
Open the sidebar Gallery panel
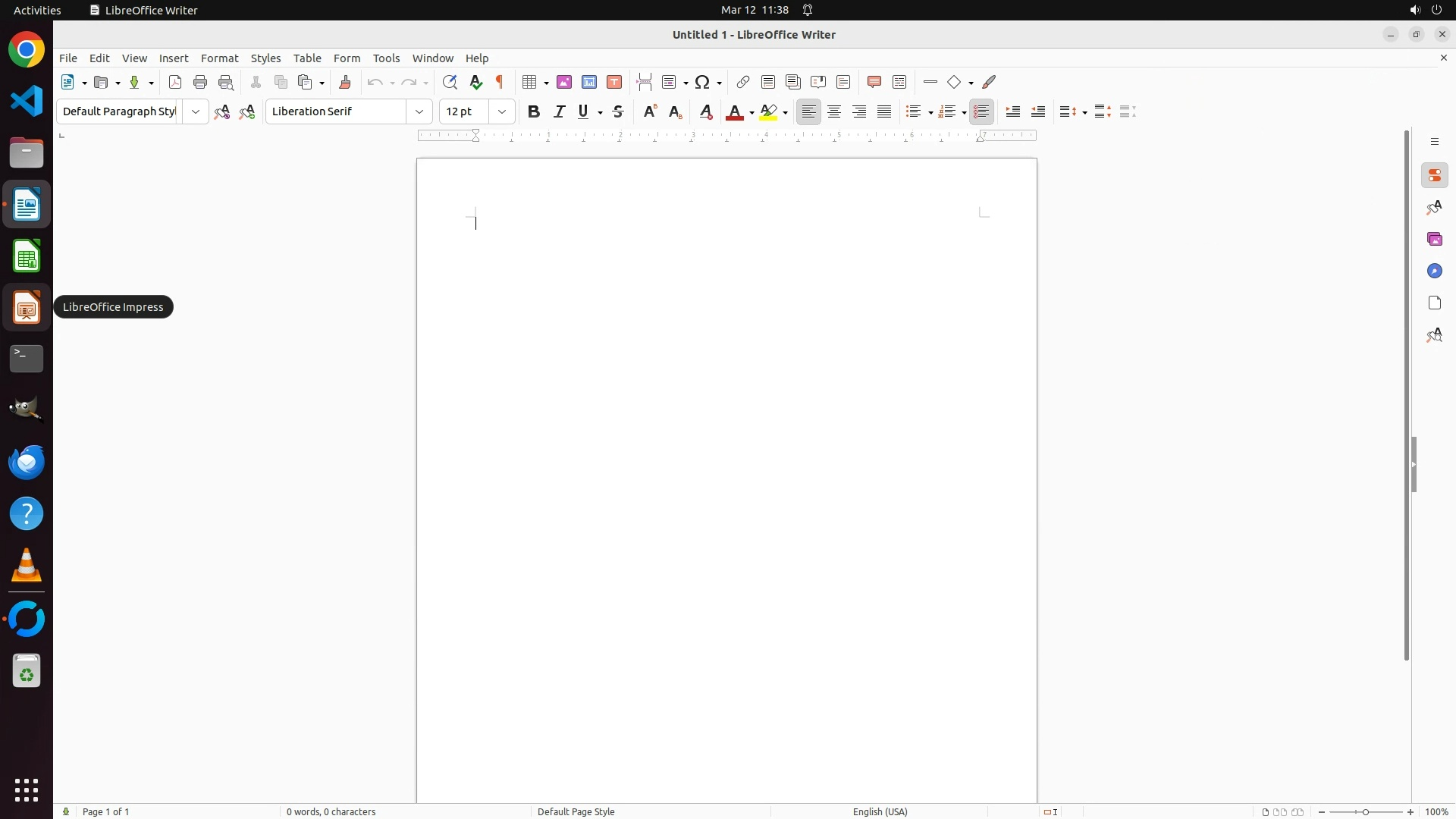[1434, 240]
